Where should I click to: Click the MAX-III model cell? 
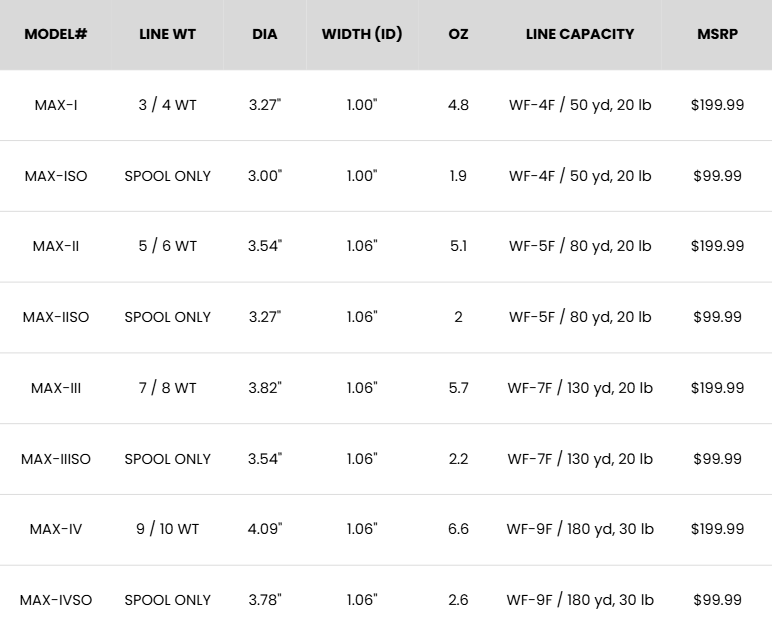click(56, 388)
